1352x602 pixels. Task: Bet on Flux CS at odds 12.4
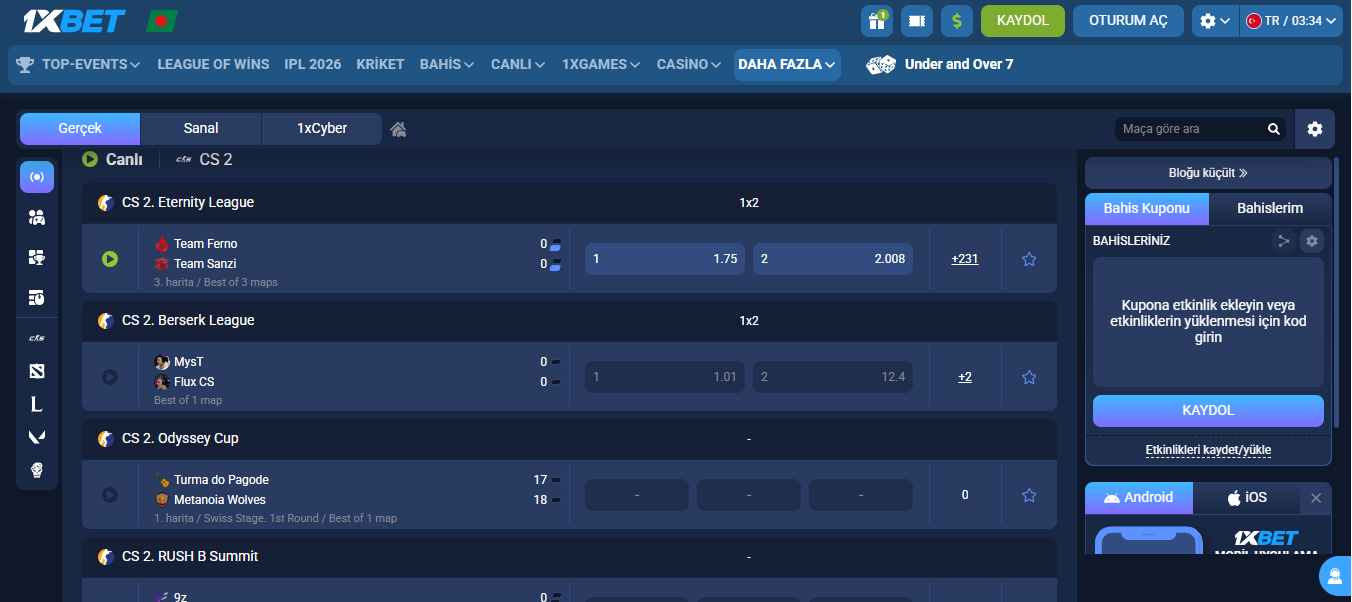pyautogui.click(x=833, y=377)
